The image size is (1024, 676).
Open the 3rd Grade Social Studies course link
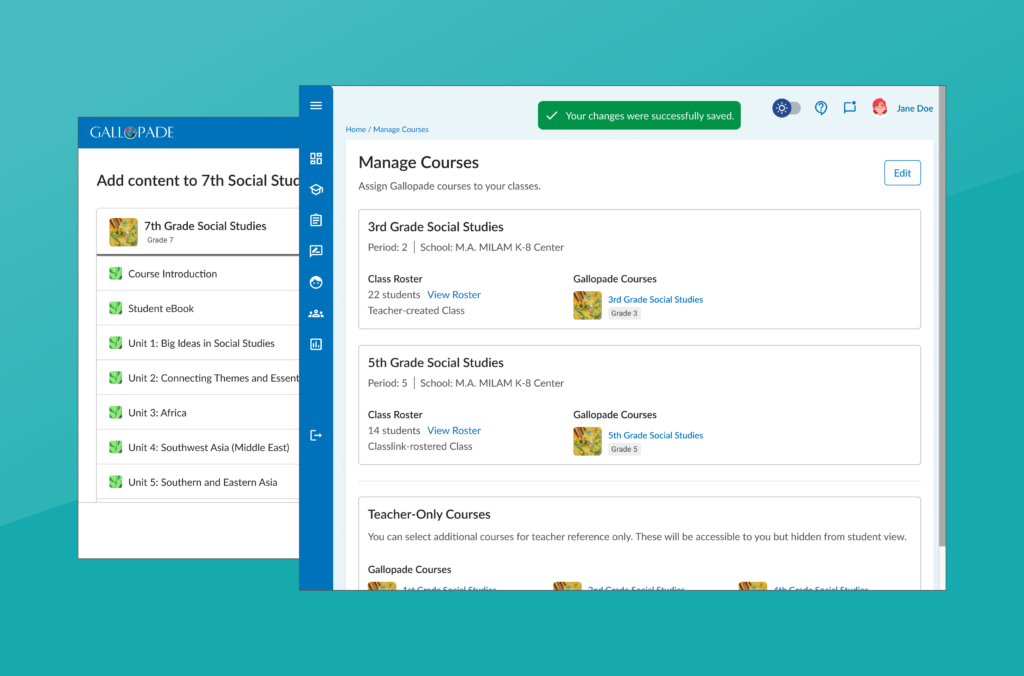click(x=655, y=299)
